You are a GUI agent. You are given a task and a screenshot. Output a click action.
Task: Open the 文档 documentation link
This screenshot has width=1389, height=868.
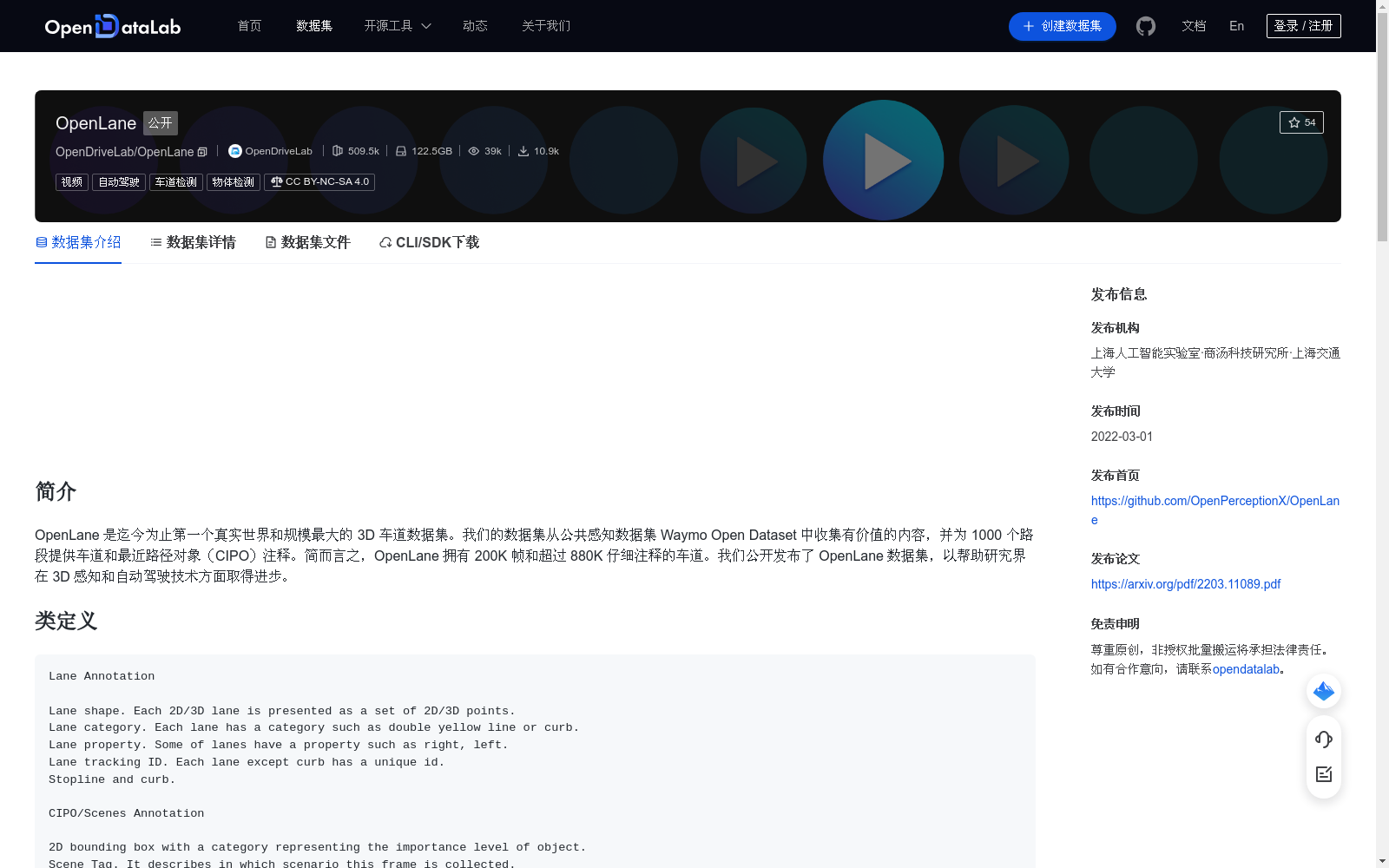pyautogui.click(x=1194, y=26)
